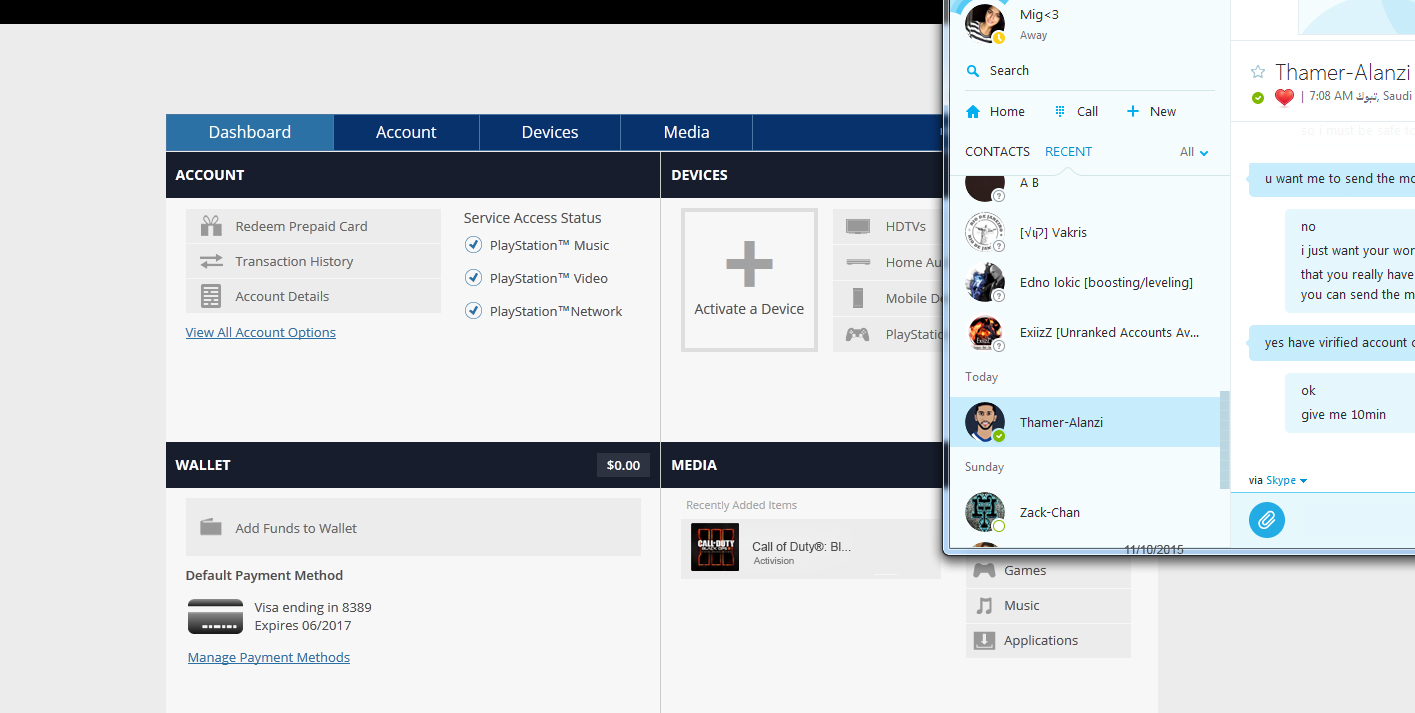The width and height of the screenshot is (1415, 713).
Task: Click the Away status under Mig<3
Action: click(1033, 35)
